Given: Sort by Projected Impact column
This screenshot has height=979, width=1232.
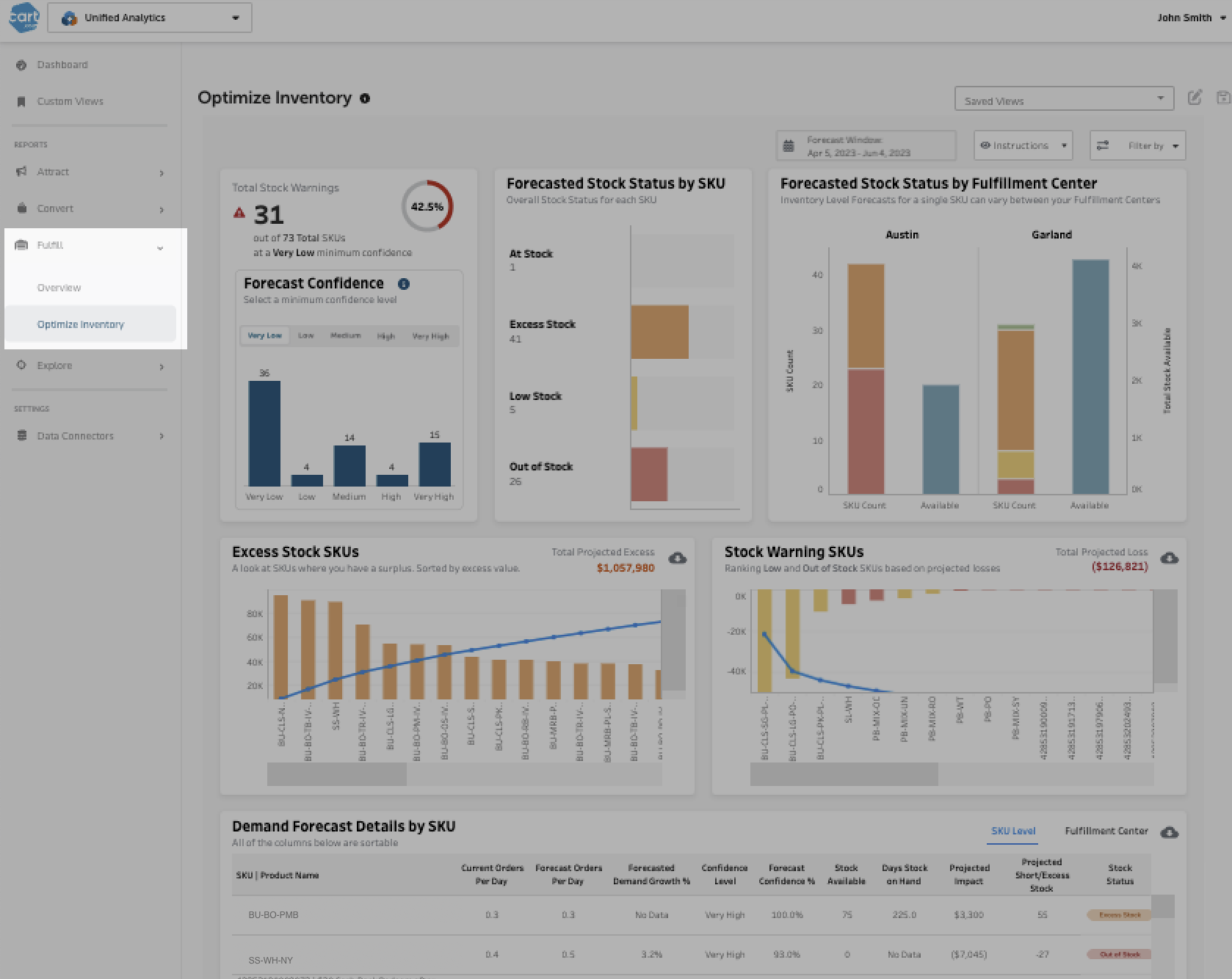Looking at the screenshot, I should 969,875.
